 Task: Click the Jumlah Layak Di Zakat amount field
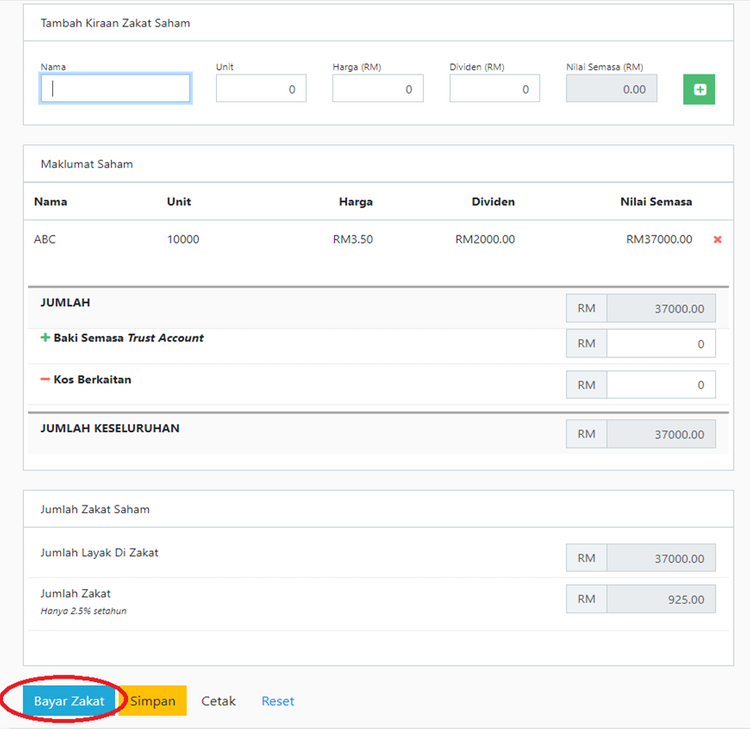click(x=660, y=558)
